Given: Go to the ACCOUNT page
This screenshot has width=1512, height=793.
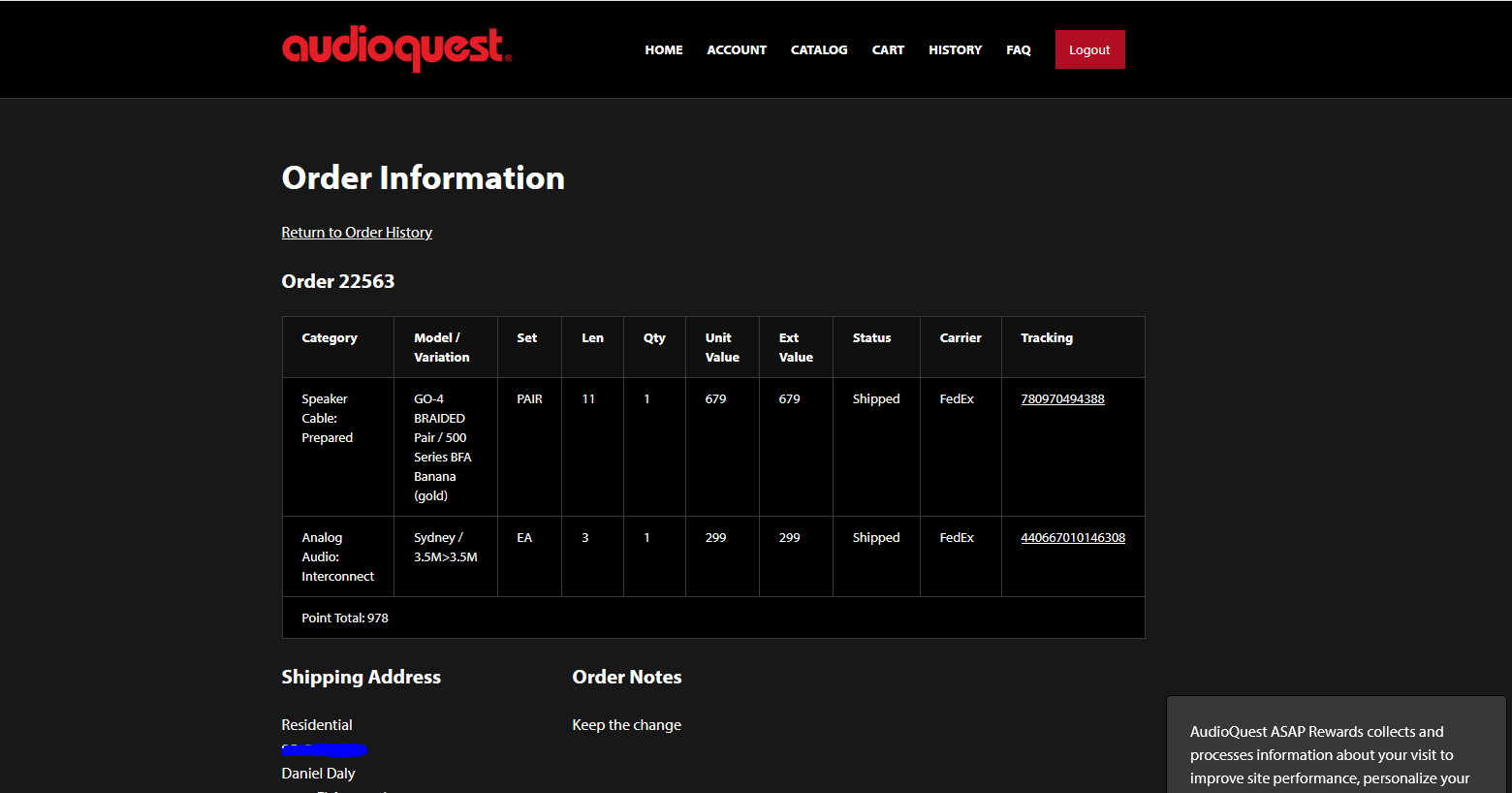Looking at the screenshot, I should click(737, 50).
